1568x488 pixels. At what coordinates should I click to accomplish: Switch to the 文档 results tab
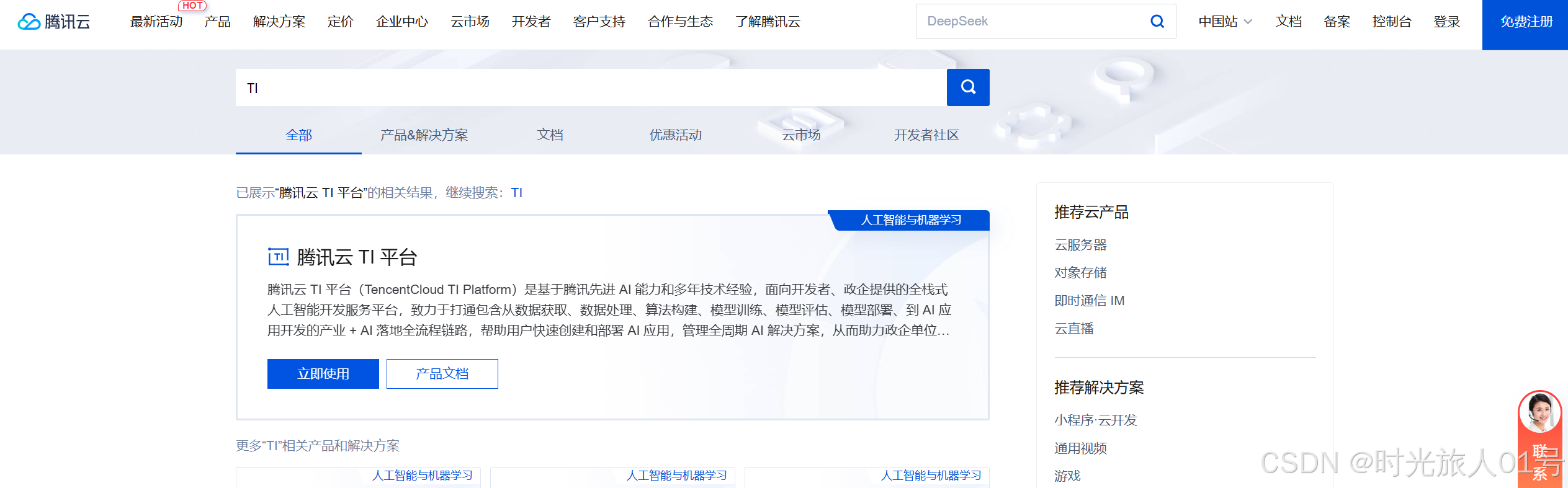coord(550,135)
